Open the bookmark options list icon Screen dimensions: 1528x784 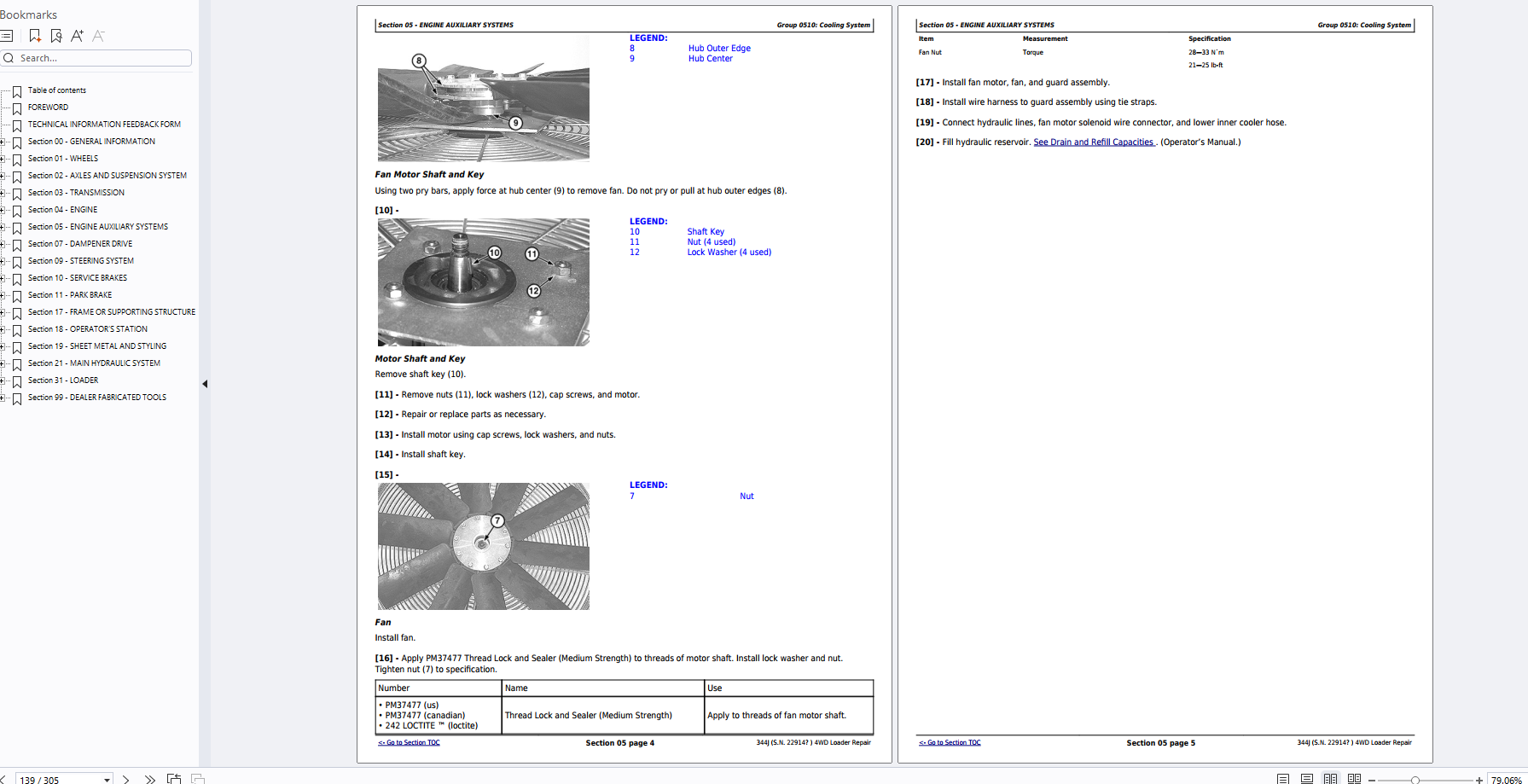click(7, 36)
